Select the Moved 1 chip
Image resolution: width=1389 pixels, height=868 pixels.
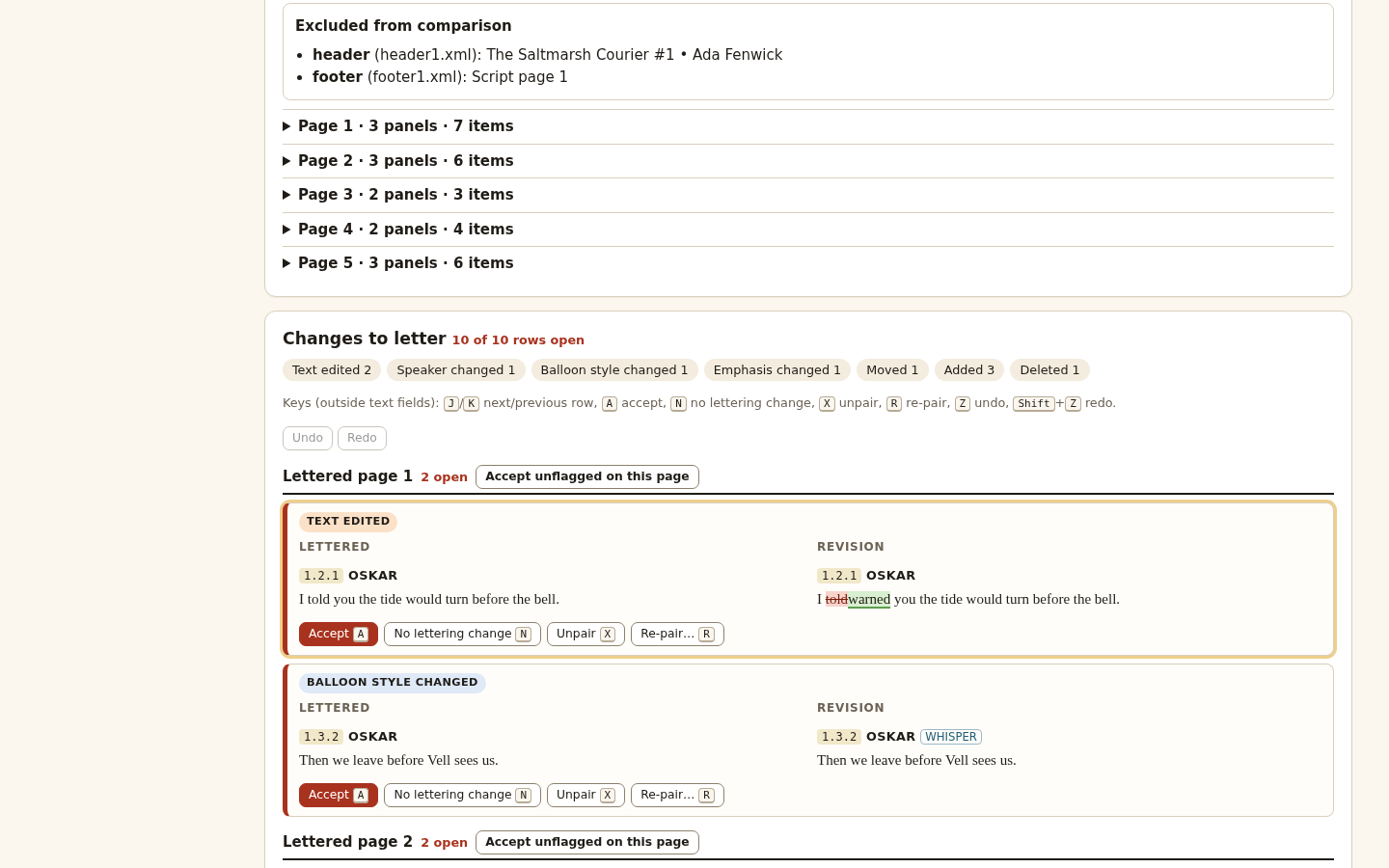click(892, 370)
